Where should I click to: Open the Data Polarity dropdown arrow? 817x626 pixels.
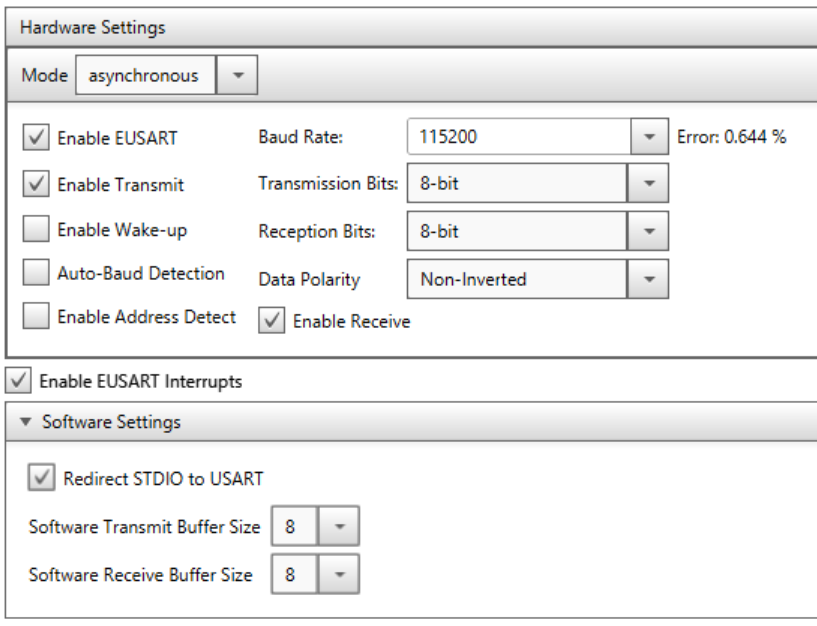point(648,279)
